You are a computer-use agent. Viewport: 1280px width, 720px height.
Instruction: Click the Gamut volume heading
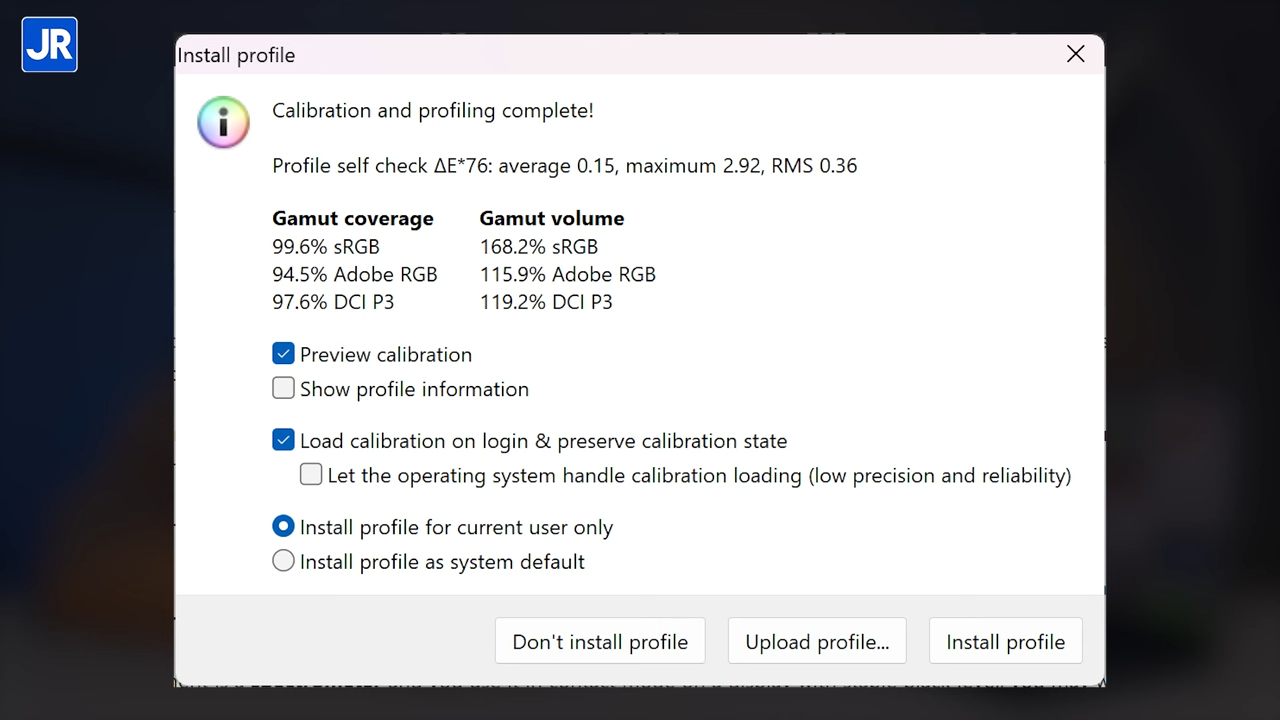click(x=551, y=218)
